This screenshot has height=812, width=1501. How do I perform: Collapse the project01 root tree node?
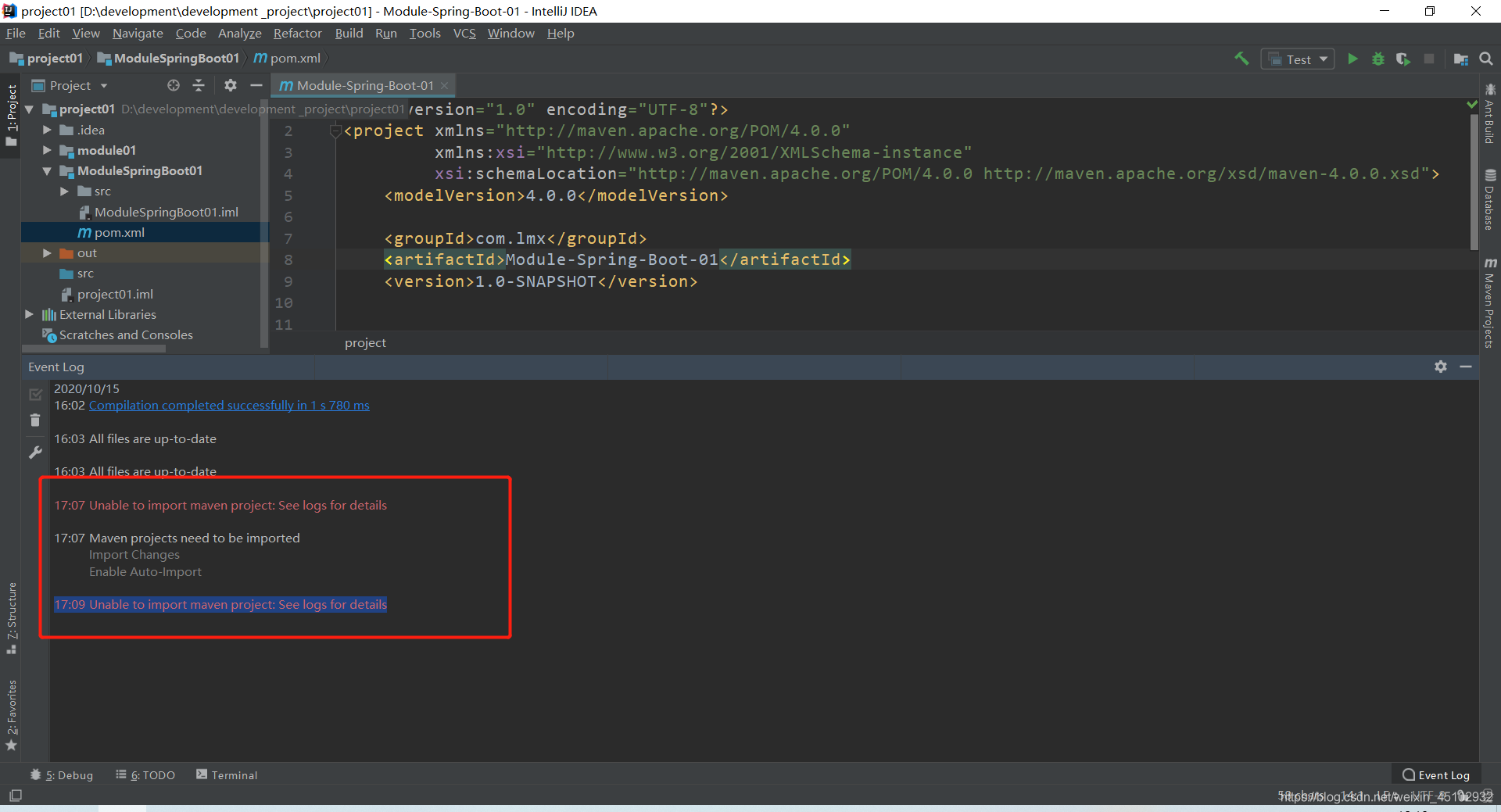(x=30, y=109)
